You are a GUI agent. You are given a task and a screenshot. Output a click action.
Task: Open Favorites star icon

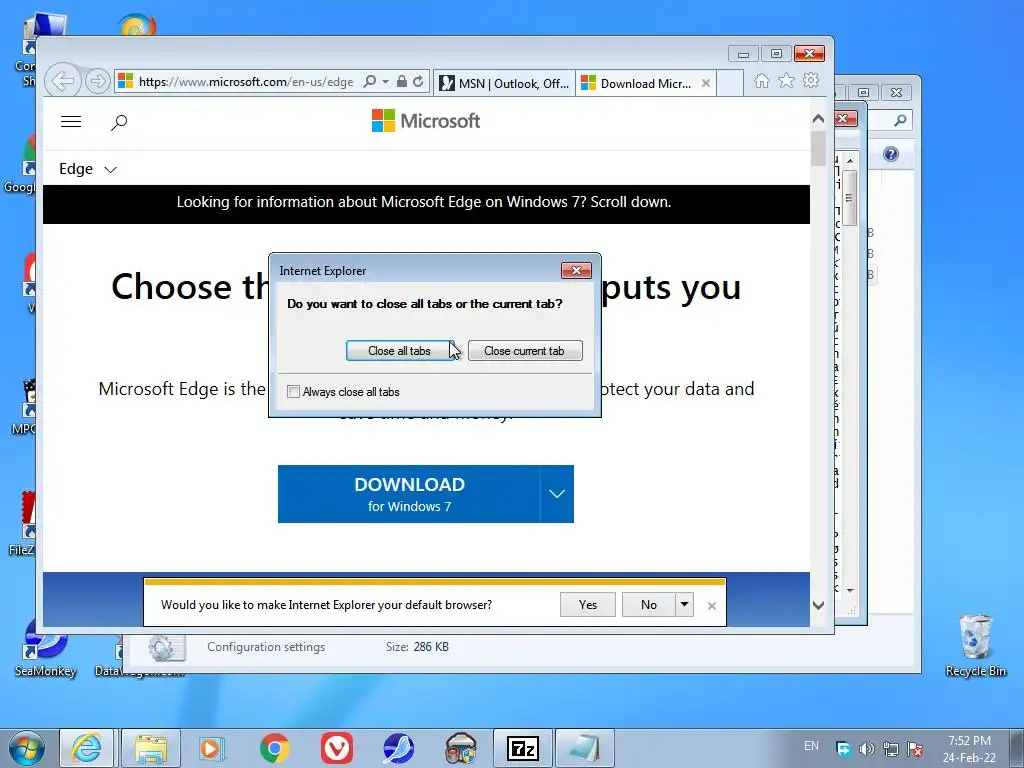tap(786, 81)
